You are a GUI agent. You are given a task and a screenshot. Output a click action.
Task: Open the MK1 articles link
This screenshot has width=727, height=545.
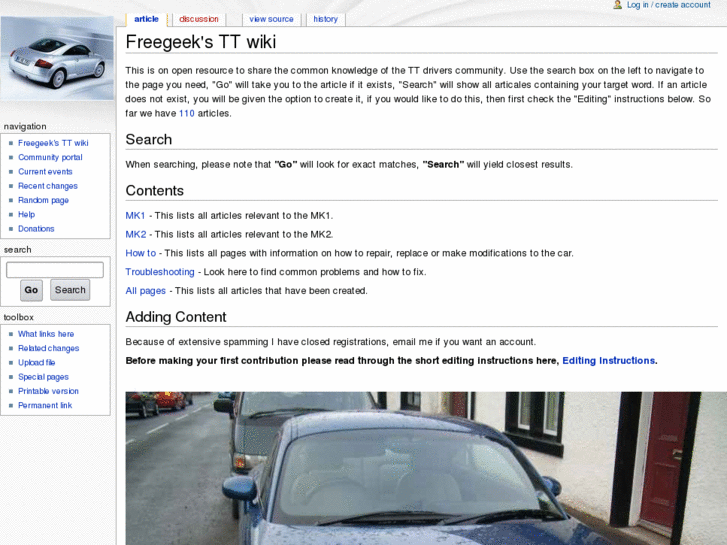click(x=135, y=216)
